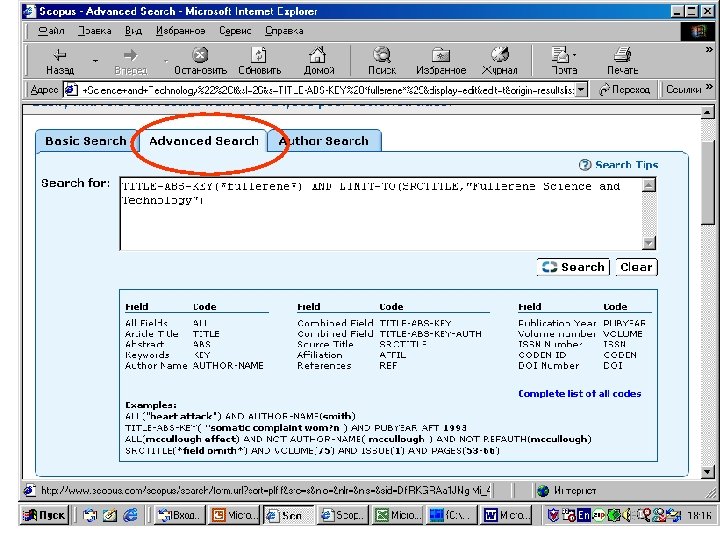Click the Clear button
The height and width of the screenshot is (540, 720).
[x=636, y=267]
